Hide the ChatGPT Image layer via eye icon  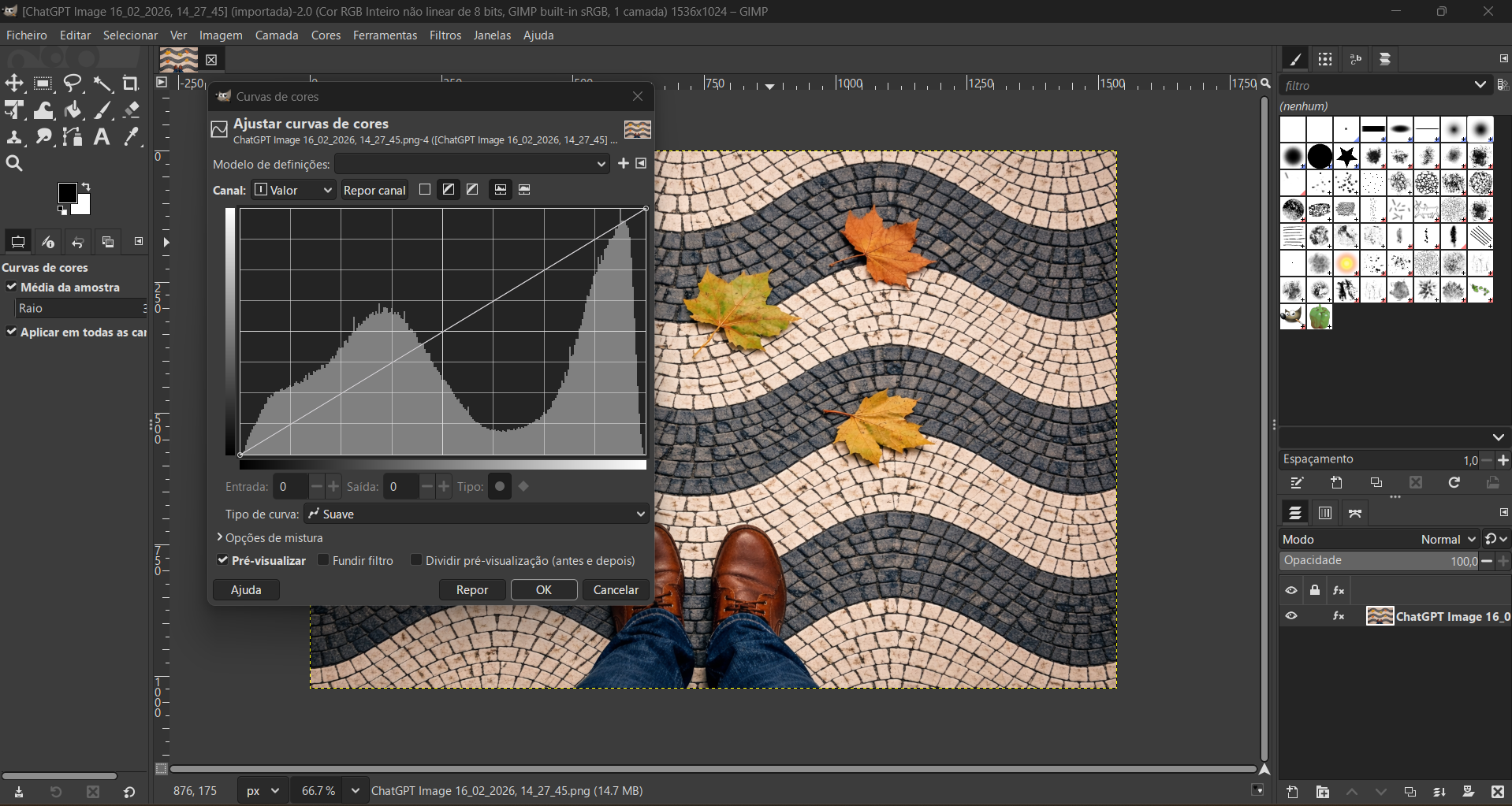click(1291, 616)
